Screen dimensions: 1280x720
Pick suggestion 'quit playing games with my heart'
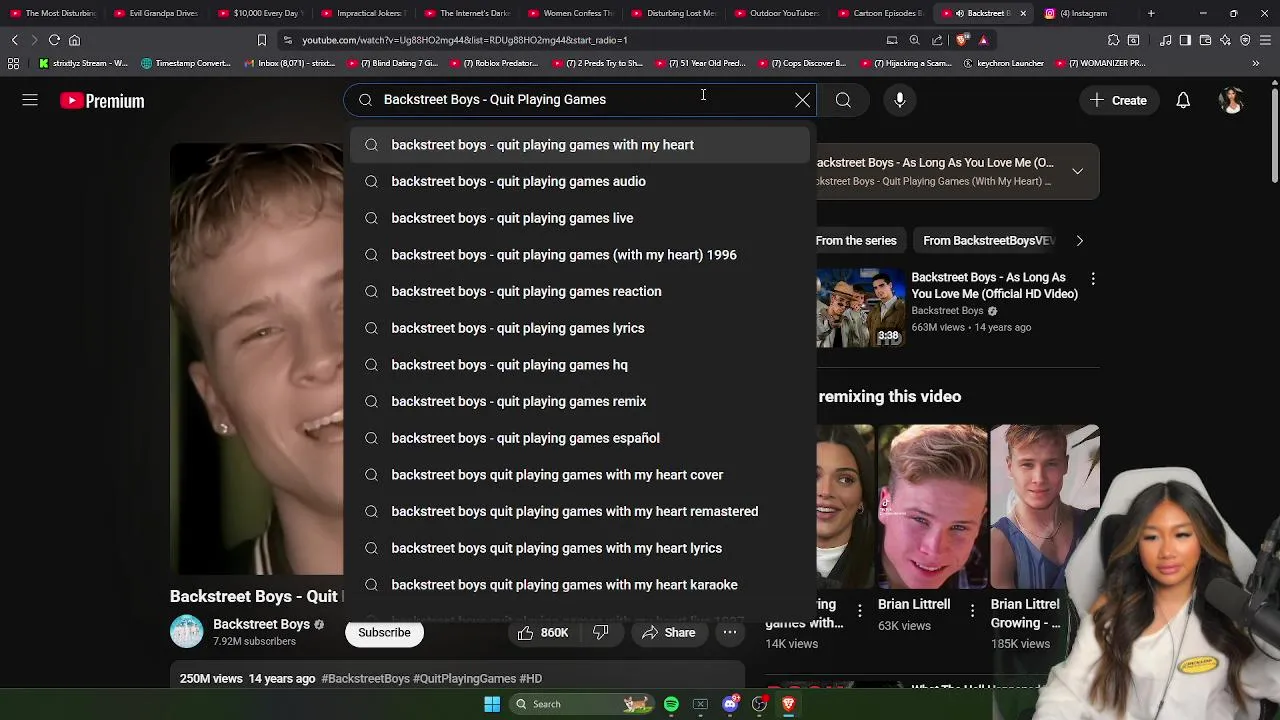580,145
